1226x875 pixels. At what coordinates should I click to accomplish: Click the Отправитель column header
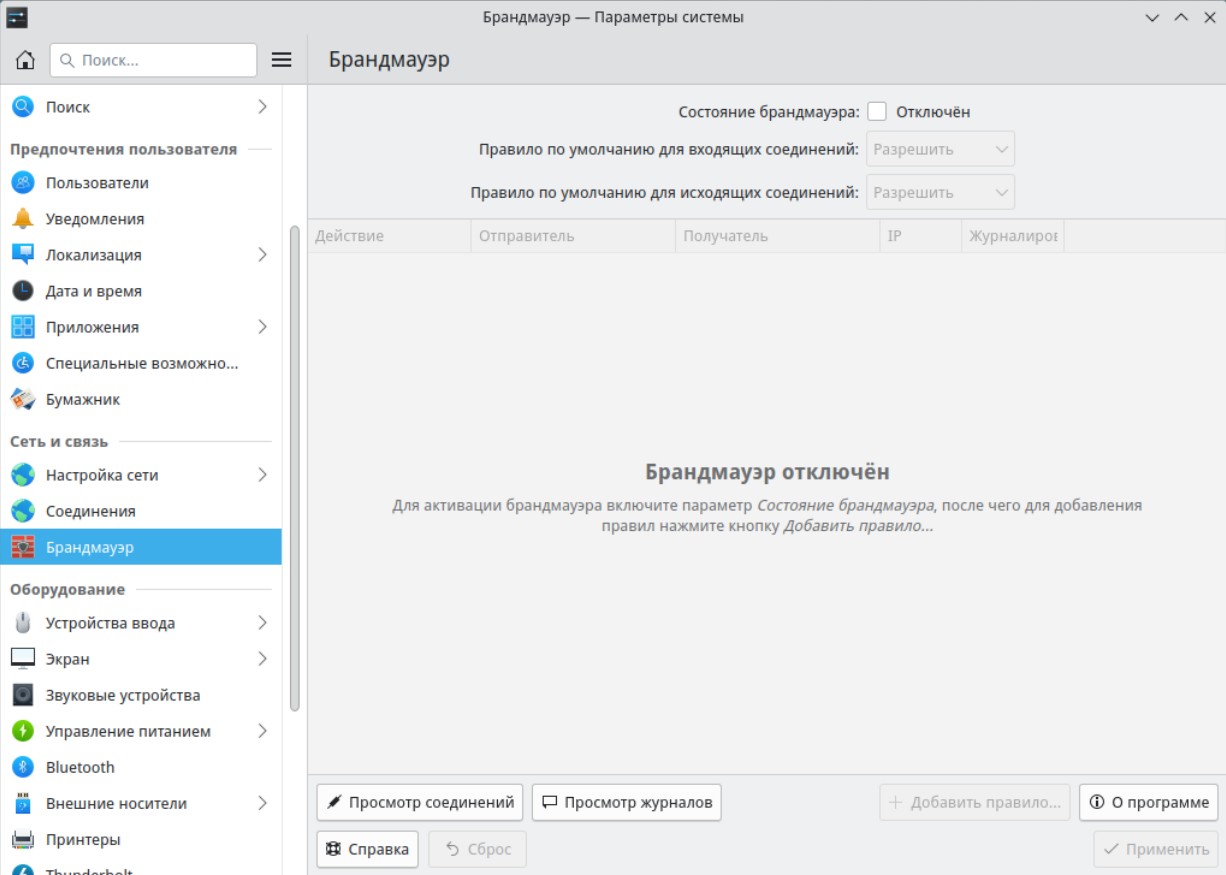[x=573, y=236]
